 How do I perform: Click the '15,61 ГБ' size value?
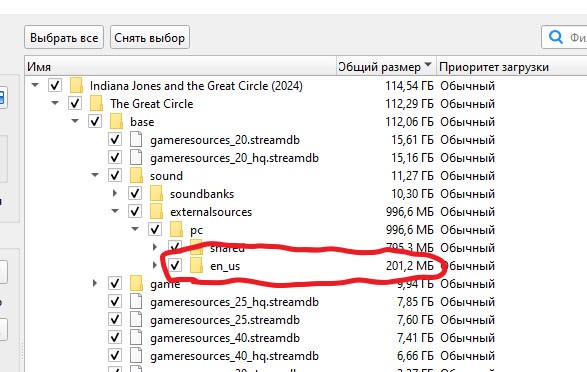[412, 140]
